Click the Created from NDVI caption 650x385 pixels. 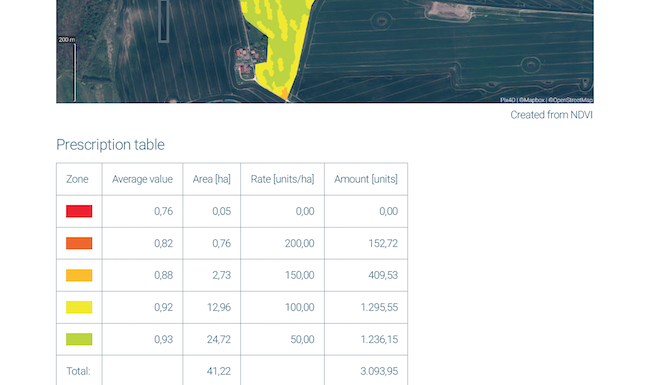tap(551, 115)
